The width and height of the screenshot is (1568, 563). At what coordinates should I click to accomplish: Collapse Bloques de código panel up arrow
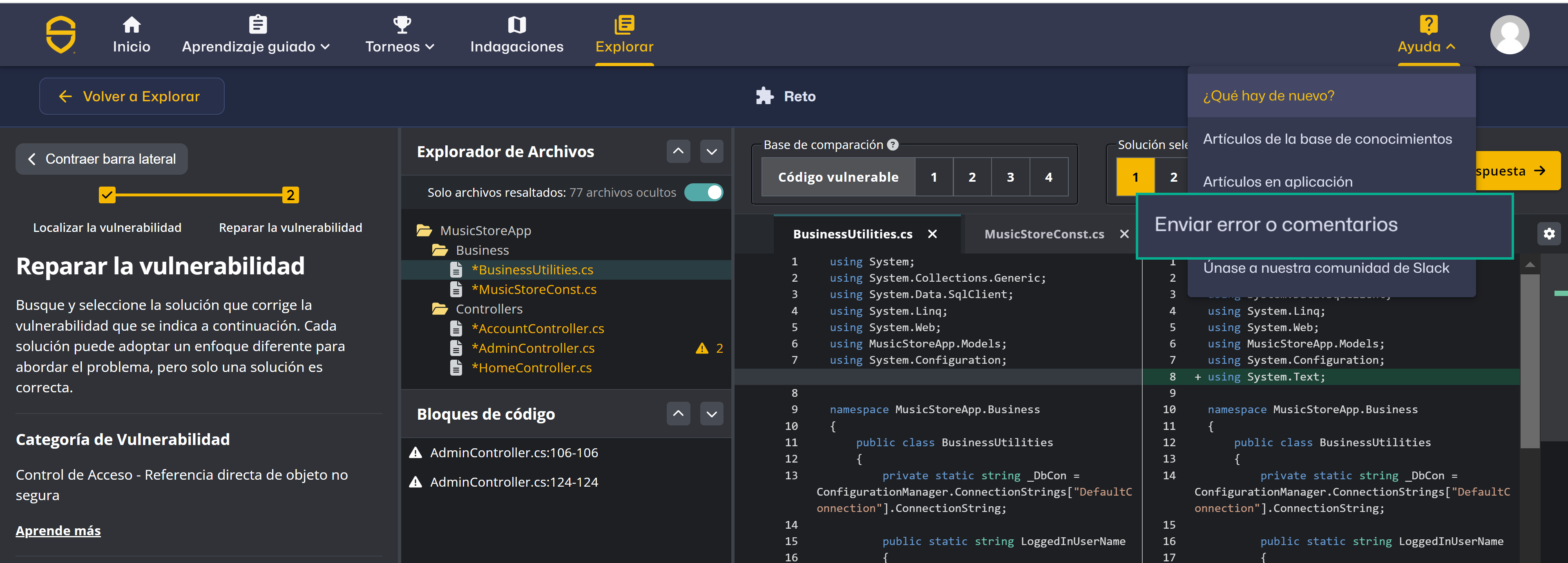click(x=678, y=414)
